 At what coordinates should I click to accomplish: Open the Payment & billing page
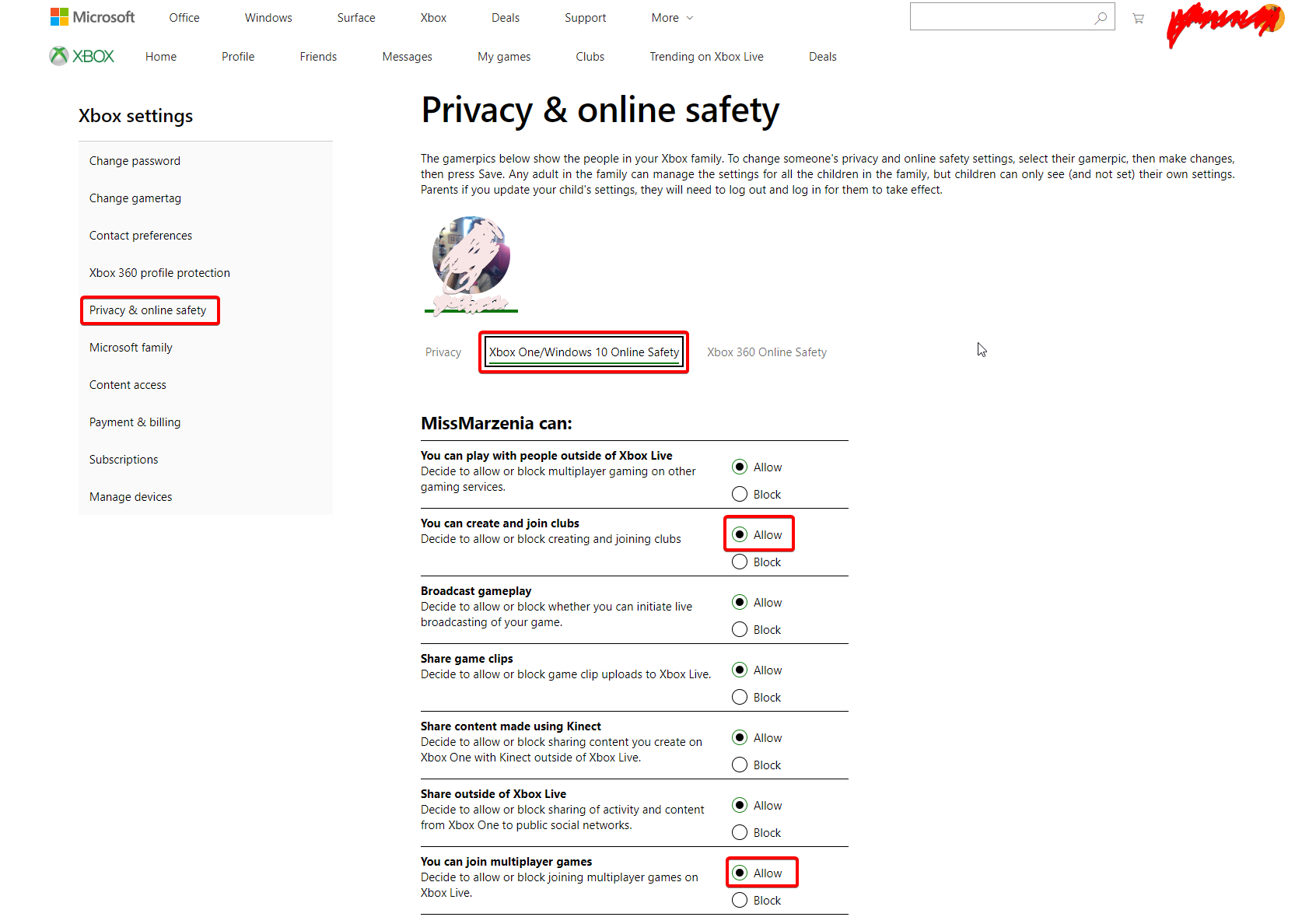tap(135, 422)
